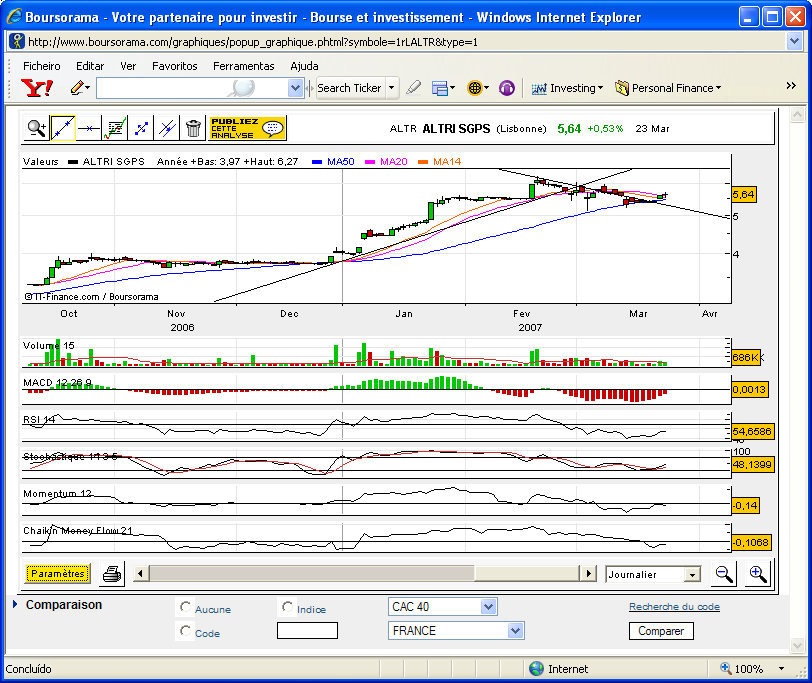Click the address bar page icon
The image size is (812, 683).
point(18,41)
